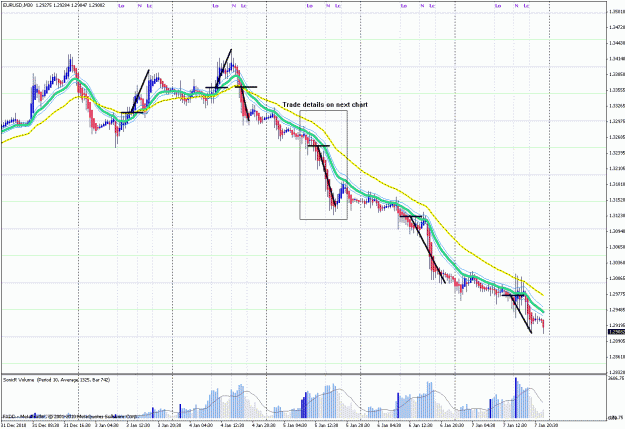Click the "6 Jan 04:30" time axis label
Image resolution: width=625 pixels, height=429 pixels.
point(391,425)
